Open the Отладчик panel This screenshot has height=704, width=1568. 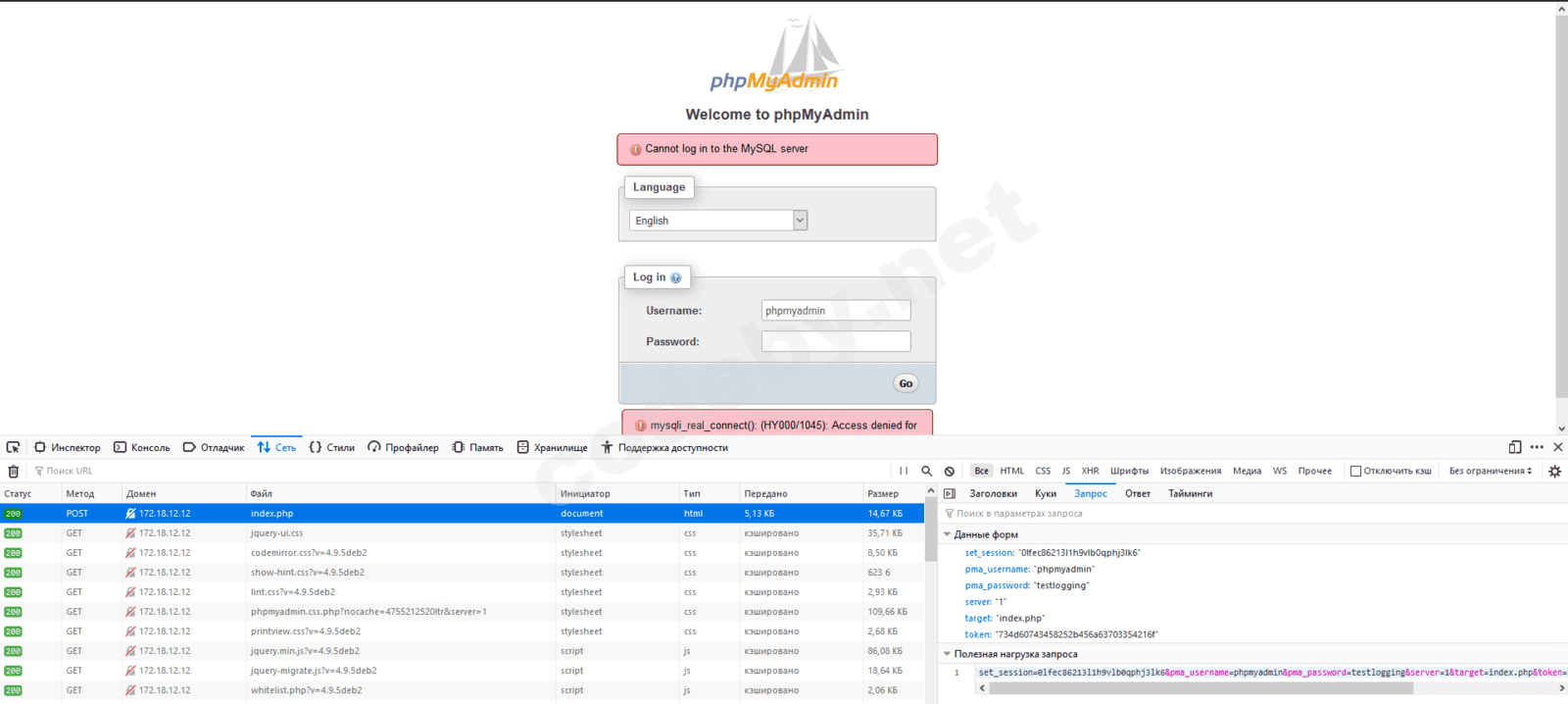coord(214,447)
